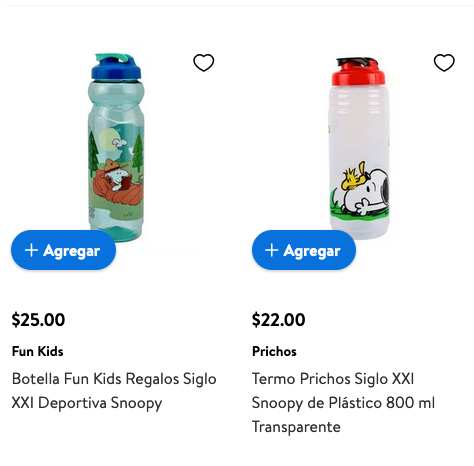
Task: Click the $22.00 price
Action: (278, 320)
